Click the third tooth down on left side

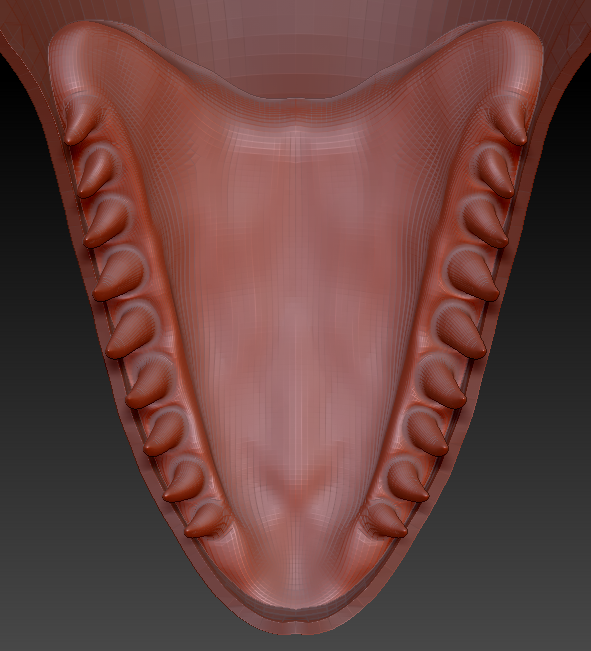pos(106,223)
